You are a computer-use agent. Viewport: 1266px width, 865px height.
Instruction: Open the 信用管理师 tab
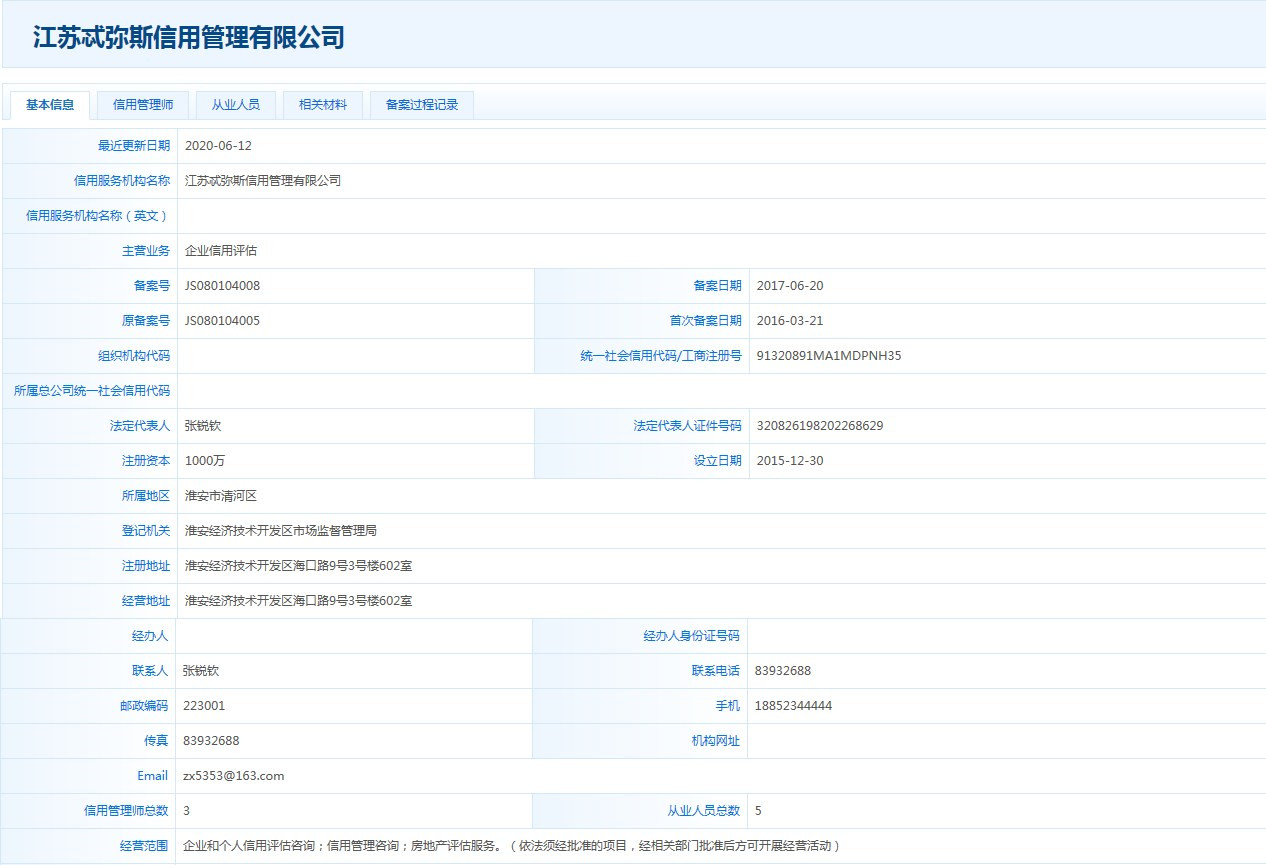click(x=143, y=105)
